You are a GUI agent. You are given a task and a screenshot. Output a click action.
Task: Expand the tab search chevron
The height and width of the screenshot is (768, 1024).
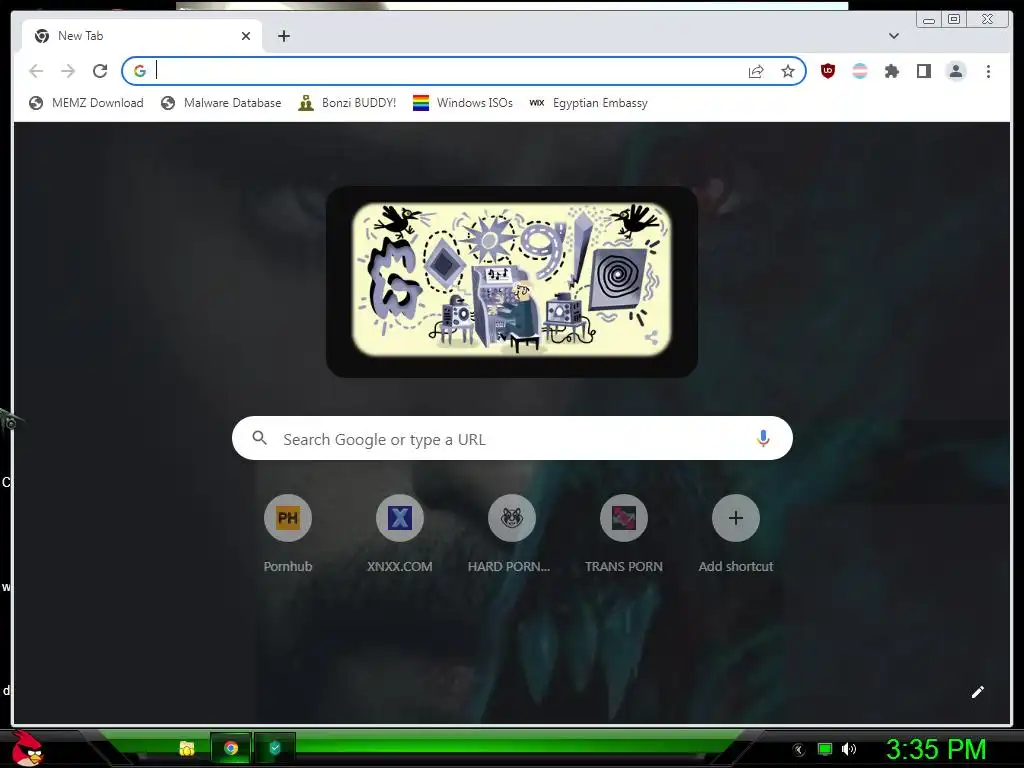pyautogui.click(x=894, y=36)
